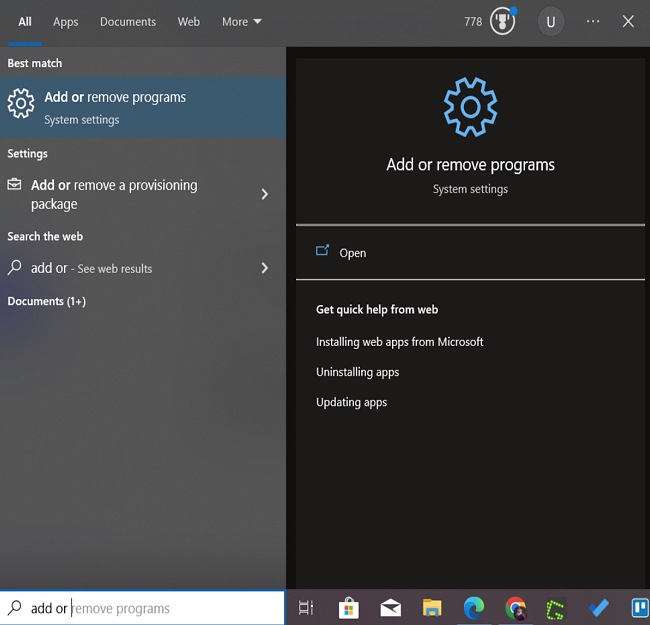
Task: Select Add or remove a provisioning package
Action: pos(143,194)
